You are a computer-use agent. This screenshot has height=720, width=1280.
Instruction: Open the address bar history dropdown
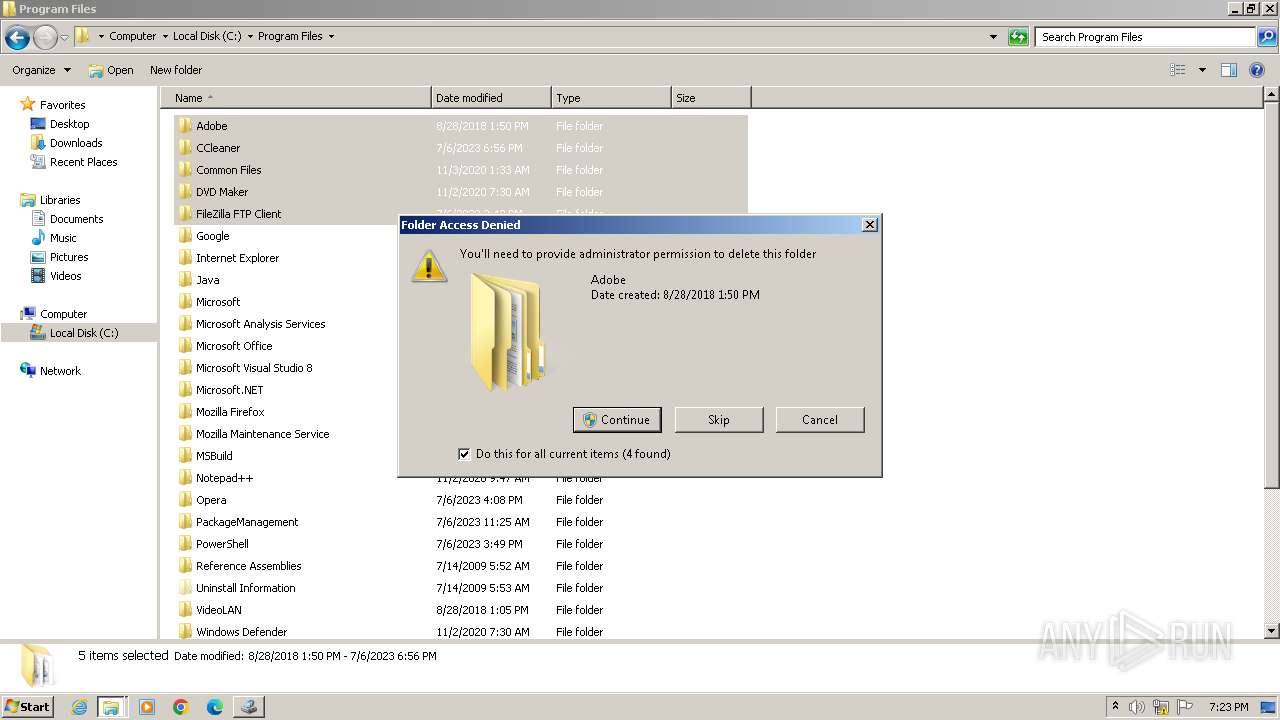993,37
